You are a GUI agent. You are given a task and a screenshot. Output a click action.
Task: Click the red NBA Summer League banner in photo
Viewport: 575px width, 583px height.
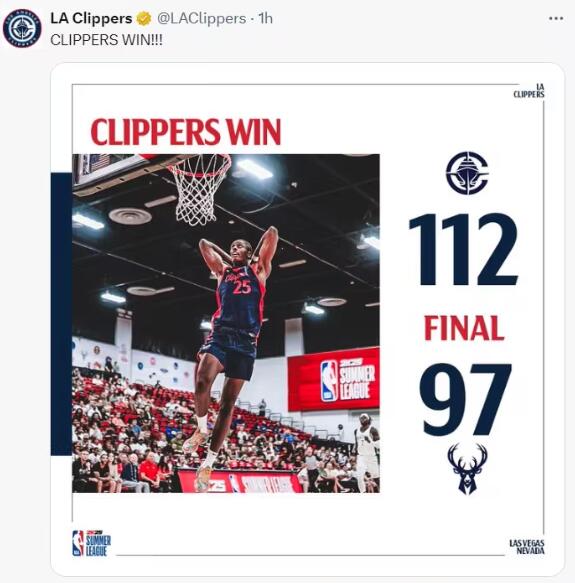(334, 379)
